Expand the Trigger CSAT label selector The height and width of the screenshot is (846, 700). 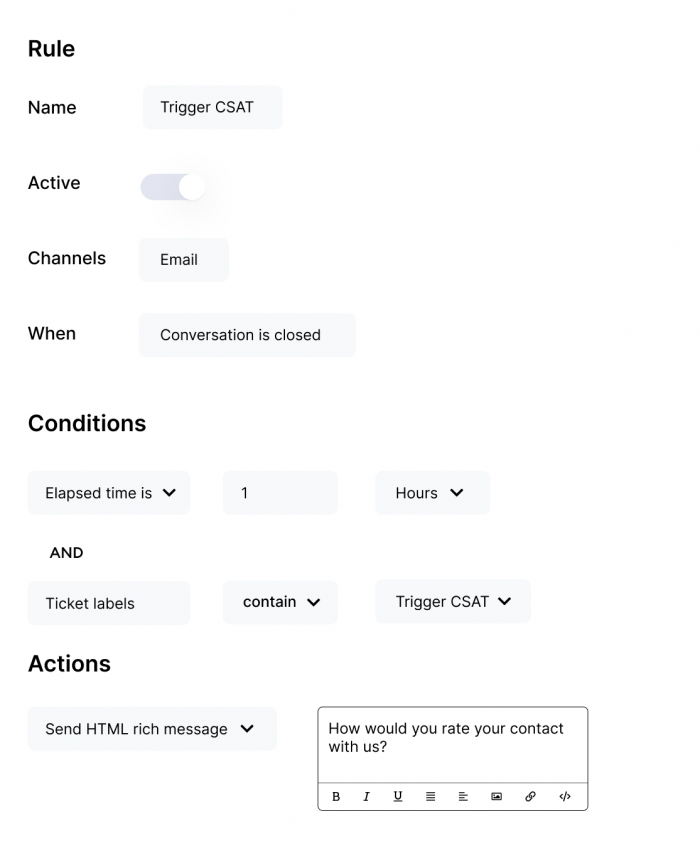point(452,601)
